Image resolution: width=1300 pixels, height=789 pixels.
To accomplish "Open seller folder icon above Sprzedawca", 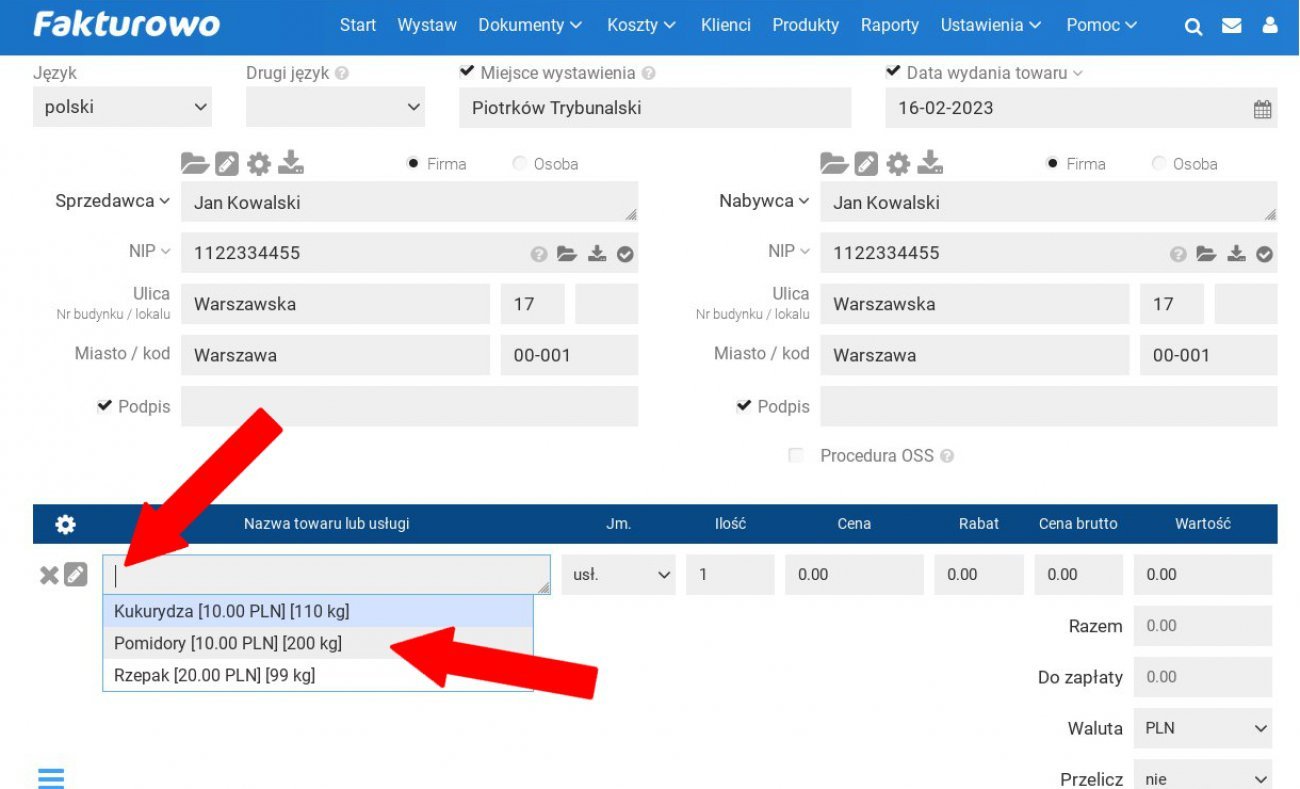I will pyautogui.click(x=194, y=163).
